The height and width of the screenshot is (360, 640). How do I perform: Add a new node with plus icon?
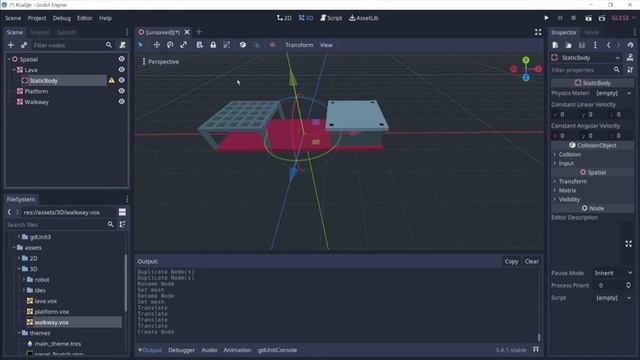[x=11, y=45]
